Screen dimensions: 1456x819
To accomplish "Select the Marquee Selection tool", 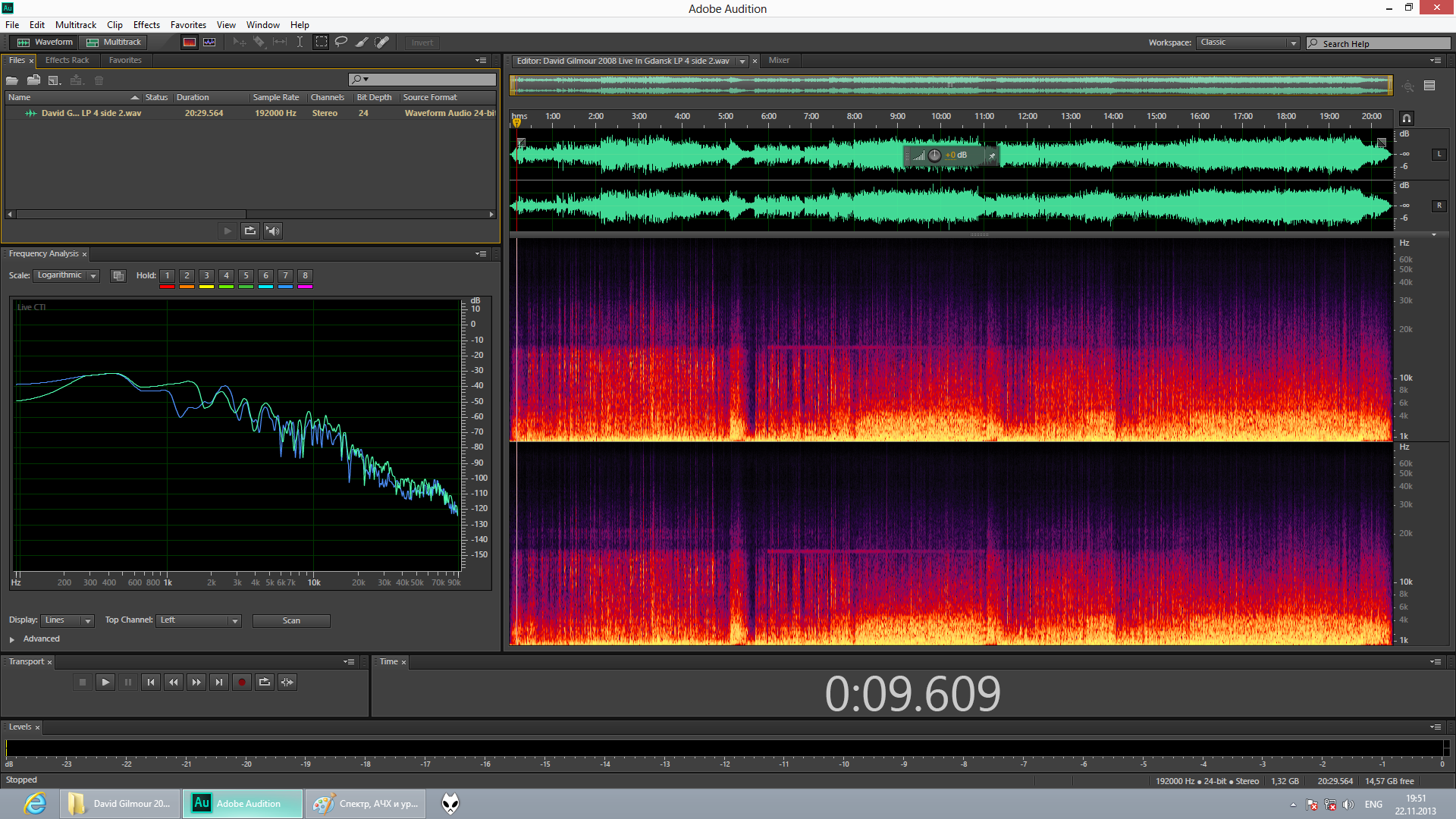I will click(x=322, y=42).
